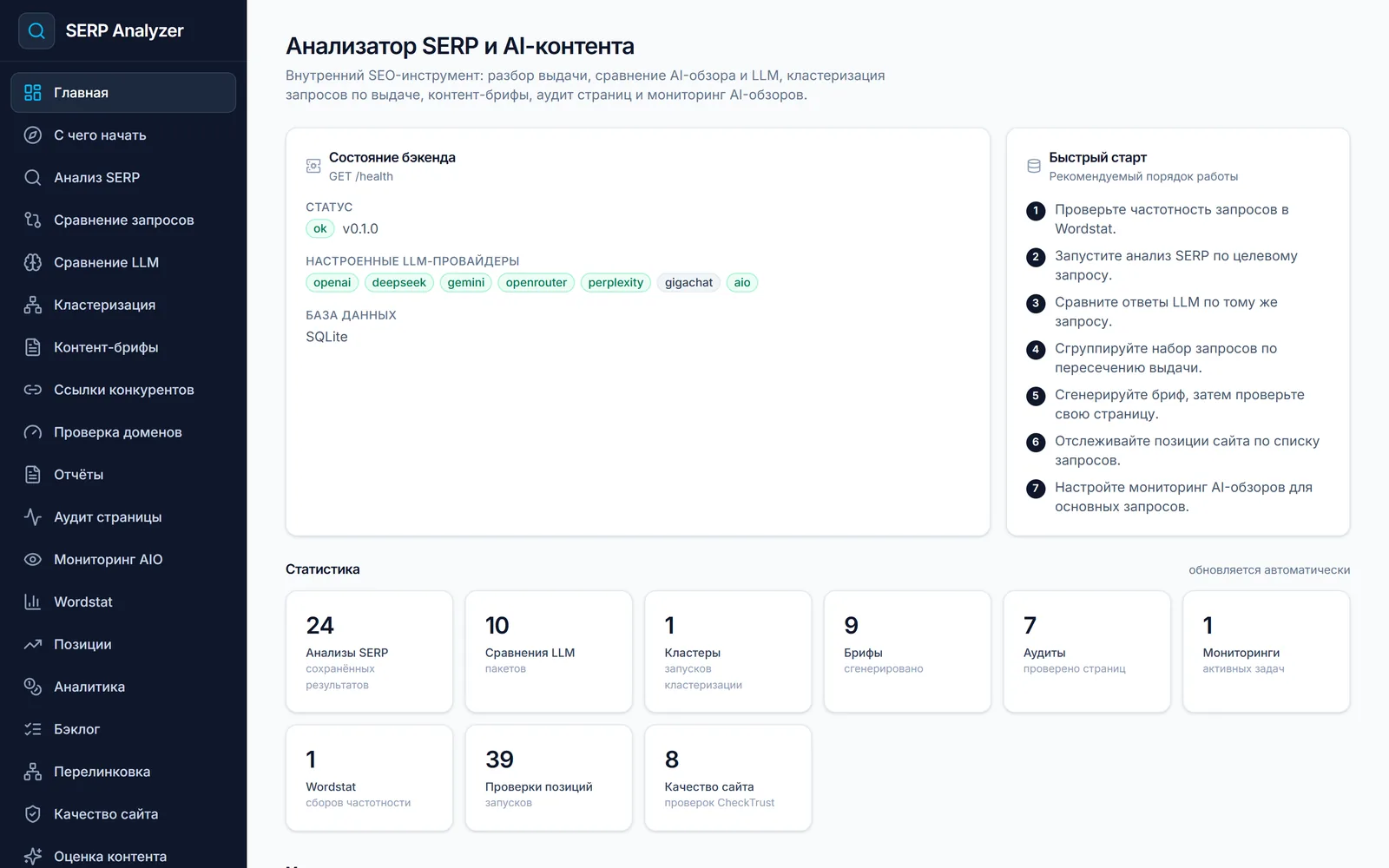The height and width of the screenshot is (868, 1389).
Task: Click the Брифы statistics card
Action: point(907,652)
